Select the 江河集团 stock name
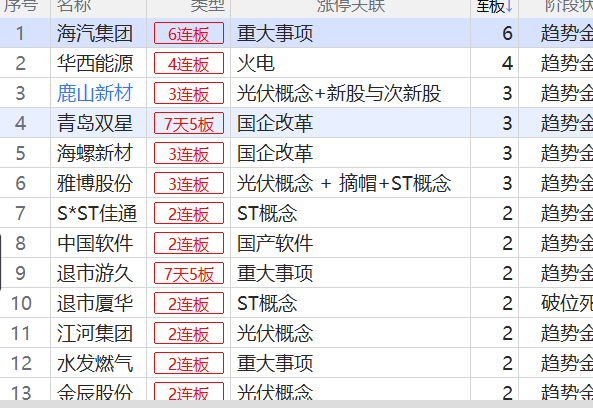This screenshot has width=593, height=408. (95, 334)
